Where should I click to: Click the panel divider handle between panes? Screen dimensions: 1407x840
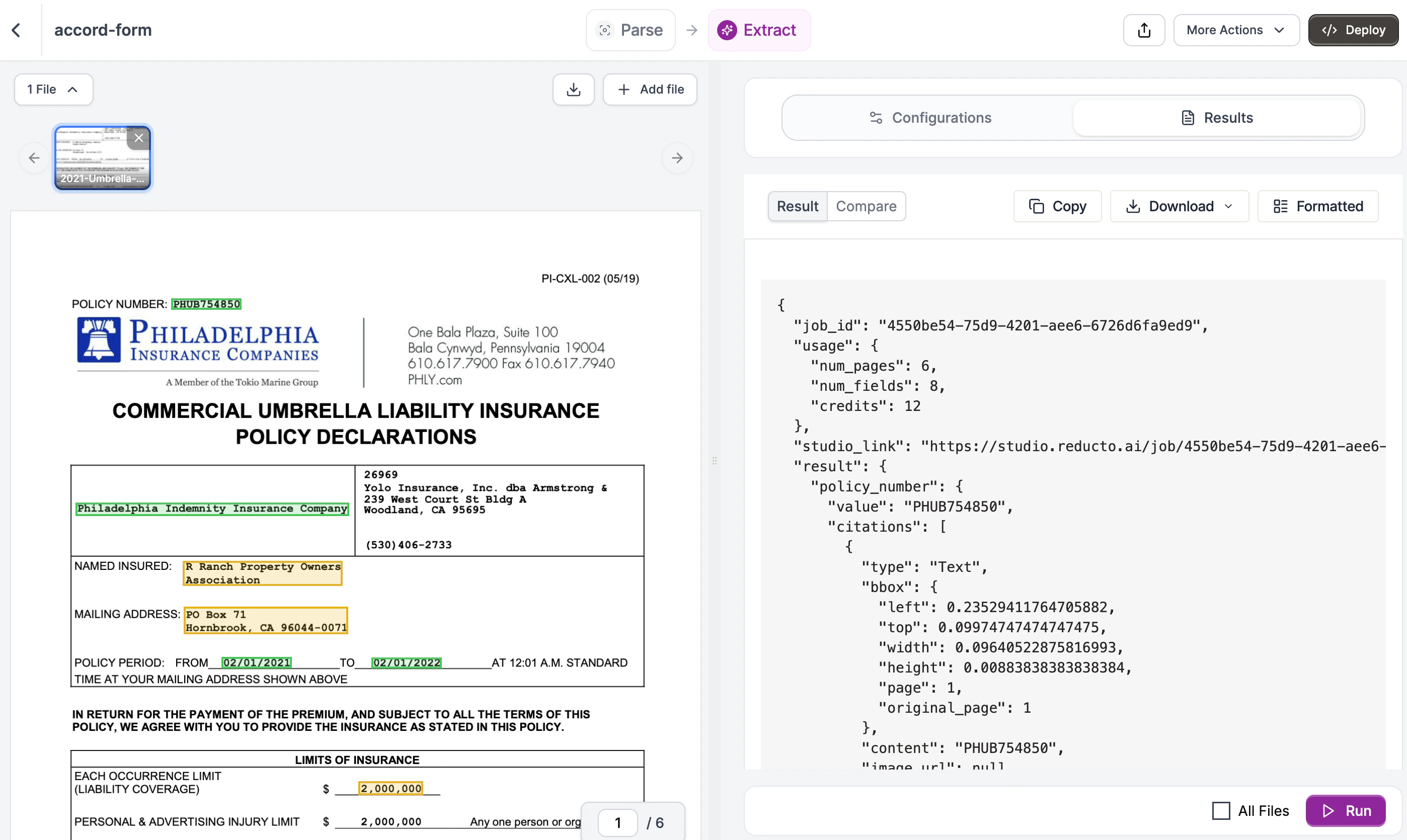(x=715, y=461)
